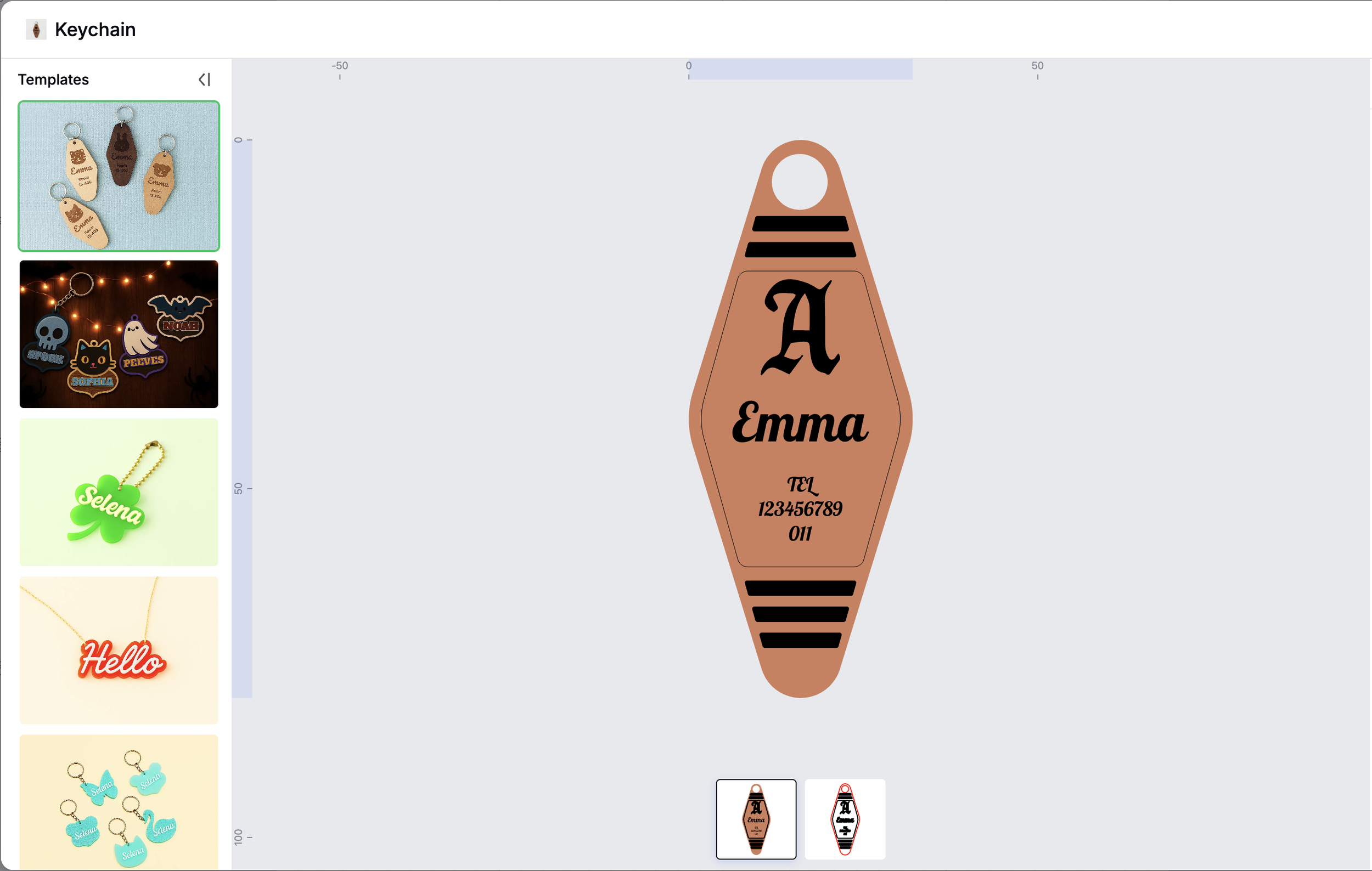Image resolution: width=1372 pixels, height=871 pixels.
Task: Select the large letter A on keychain
Action: coord(801,327)
